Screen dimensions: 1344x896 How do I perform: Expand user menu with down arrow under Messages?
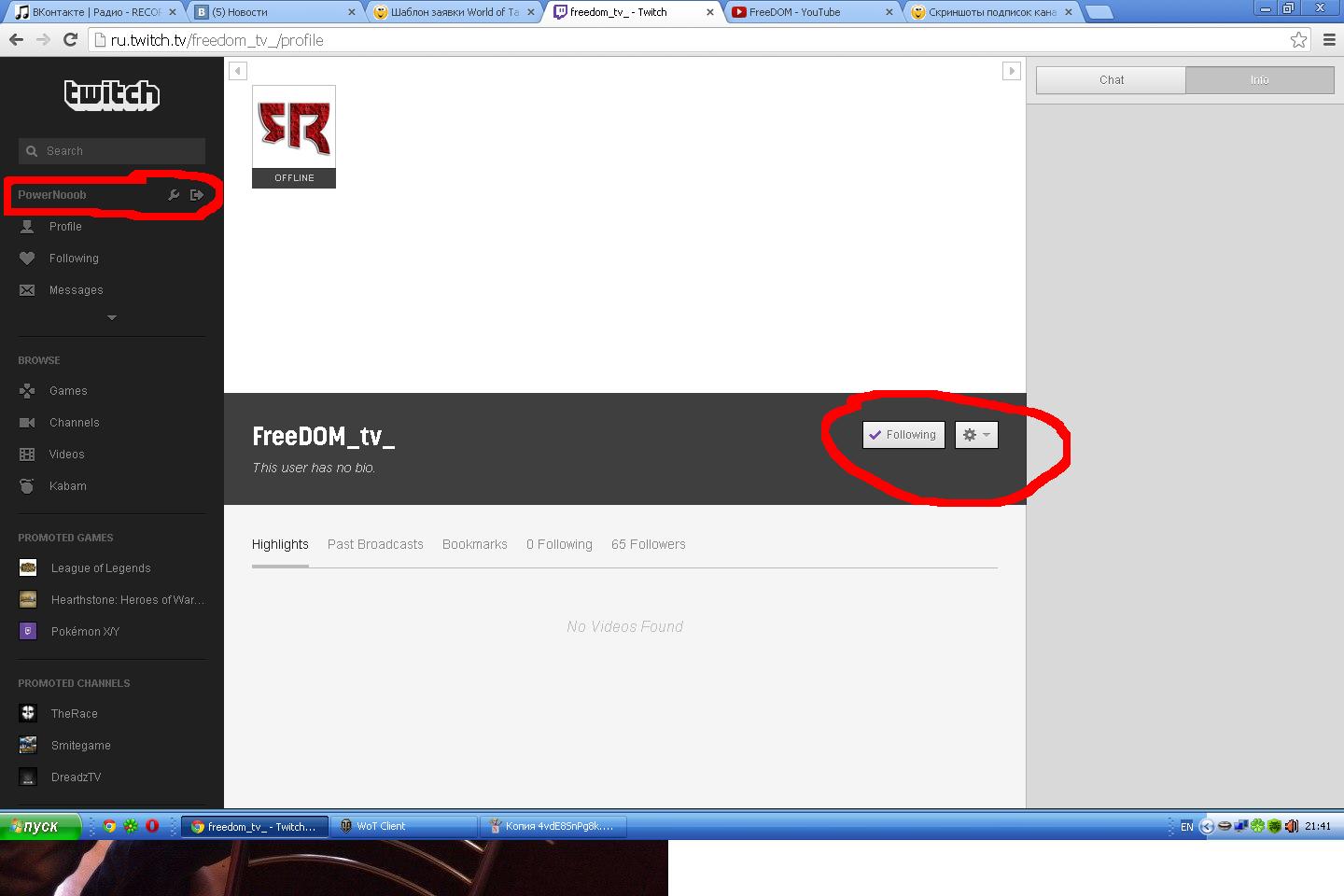[112, 318]
